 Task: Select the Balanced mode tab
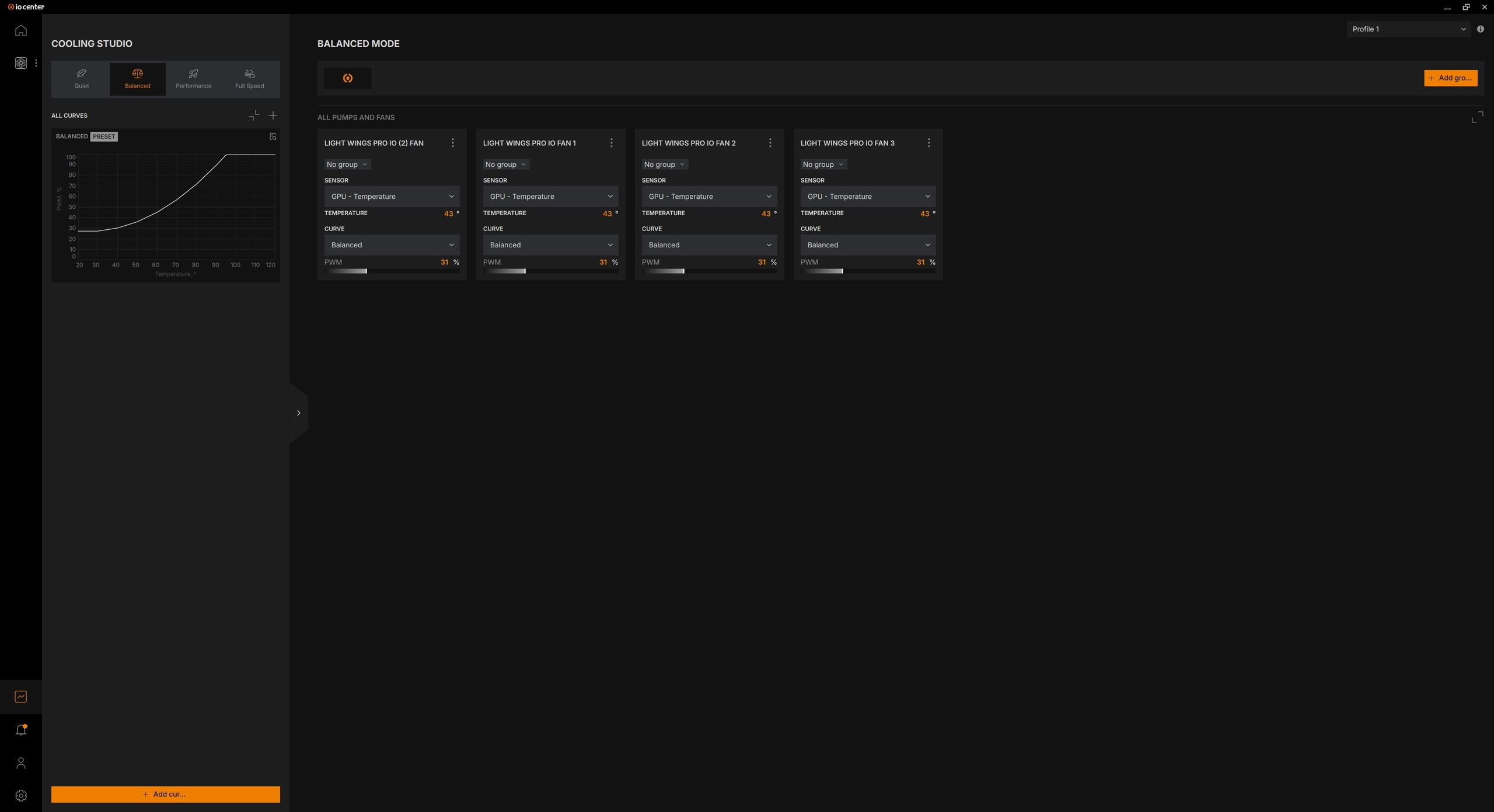point(138,79)
